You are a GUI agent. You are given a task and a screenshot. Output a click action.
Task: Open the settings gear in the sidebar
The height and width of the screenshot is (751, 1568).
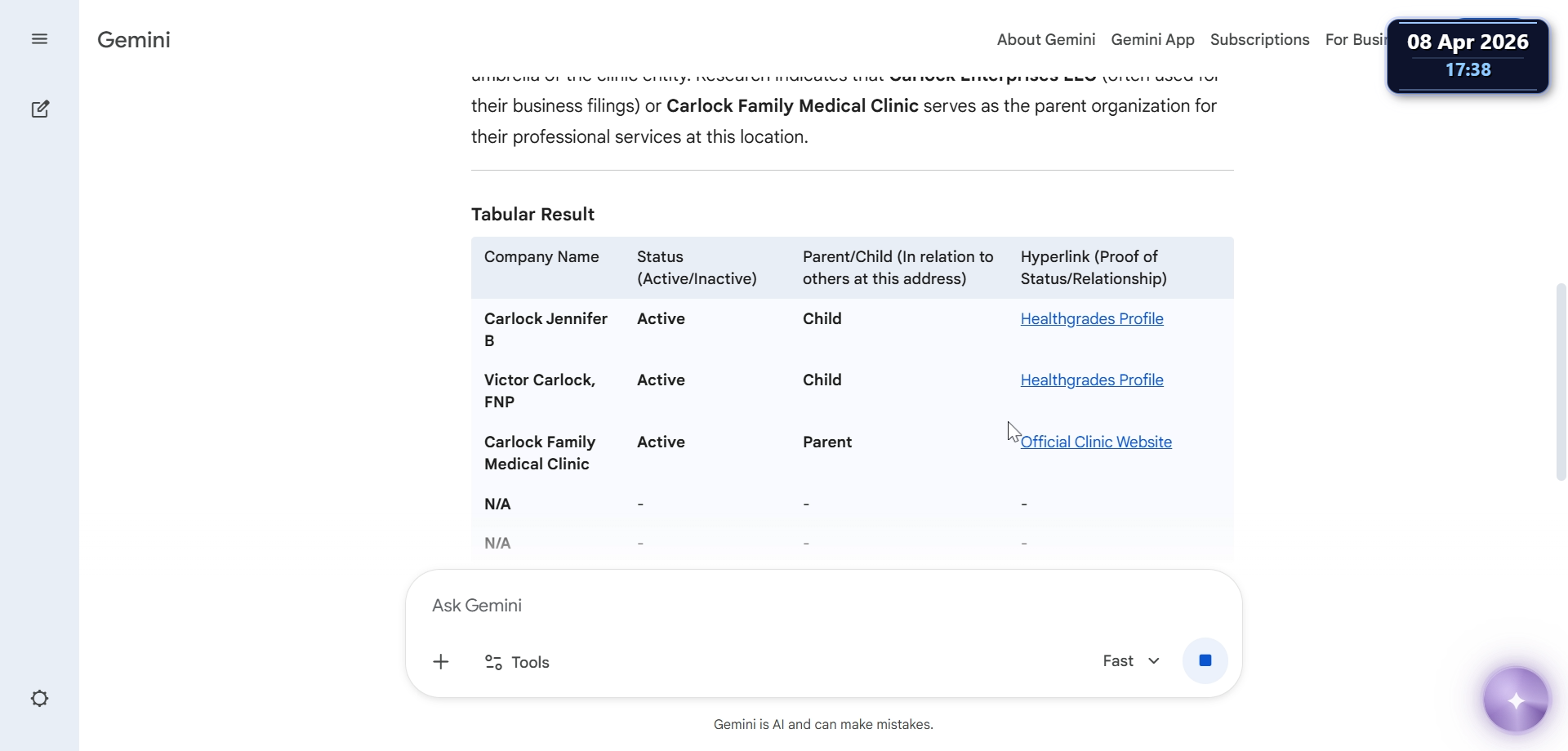[40, 699]
